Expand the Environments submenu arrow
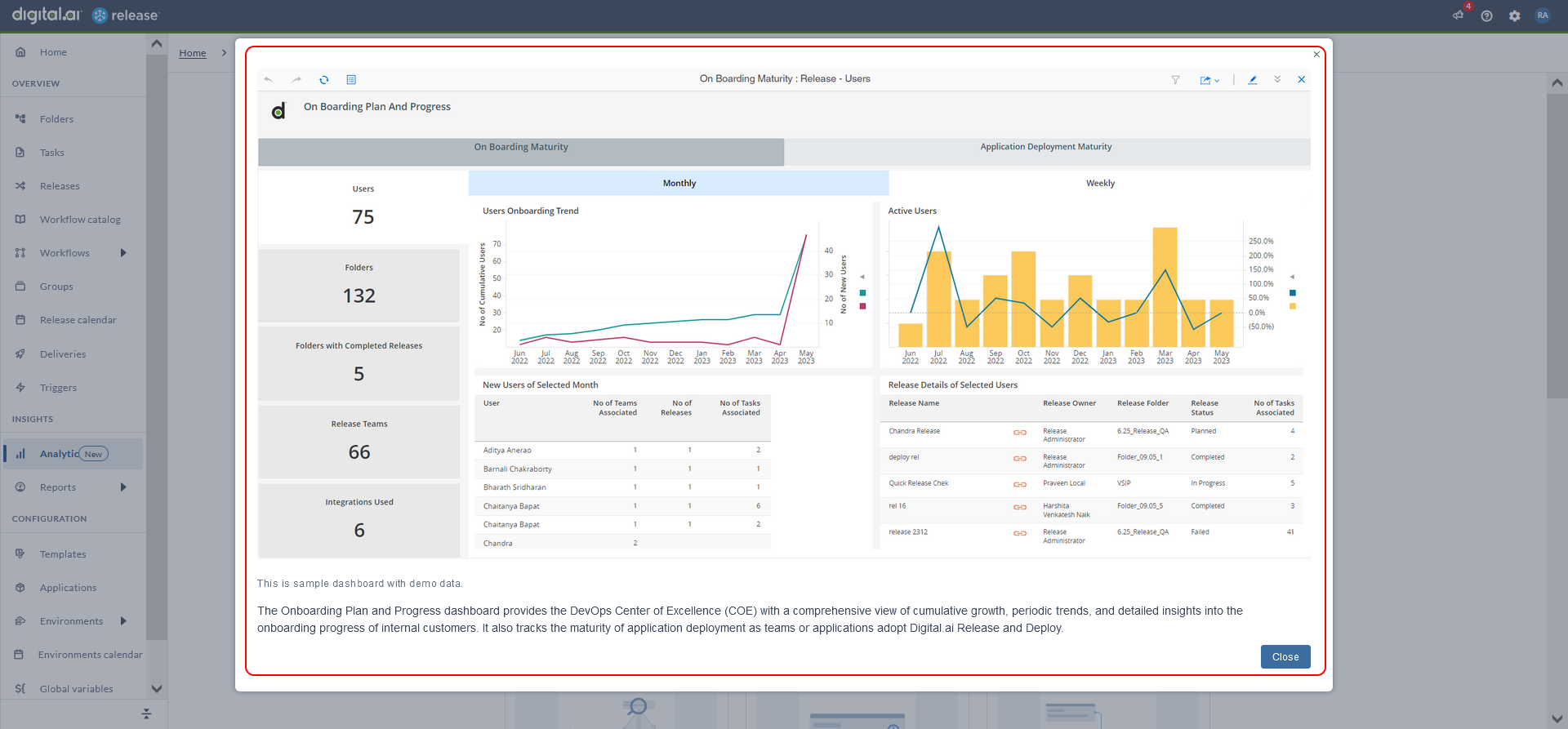The image size is (1568, 729). pyautogui.click(x=123, y=621)
